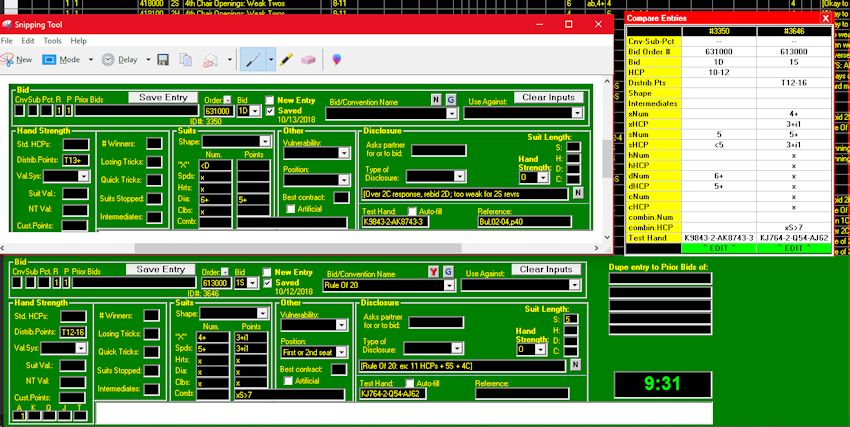Click the Mode rectangle icon in Snipping Tool

coord(49,60)
